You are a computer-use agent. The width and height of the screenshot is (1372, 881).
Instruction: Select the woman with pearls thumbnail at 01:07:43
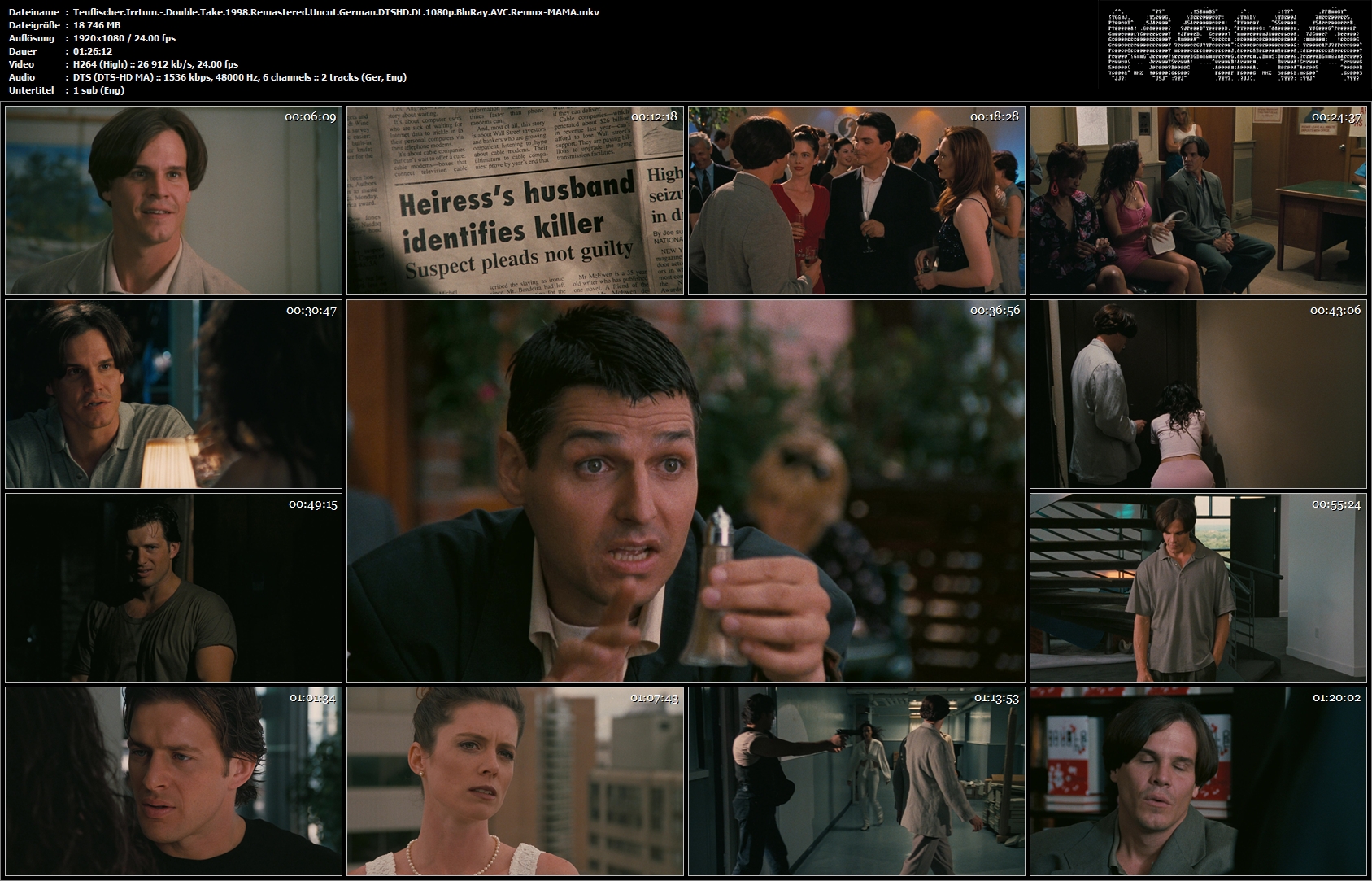coord(515,781)
